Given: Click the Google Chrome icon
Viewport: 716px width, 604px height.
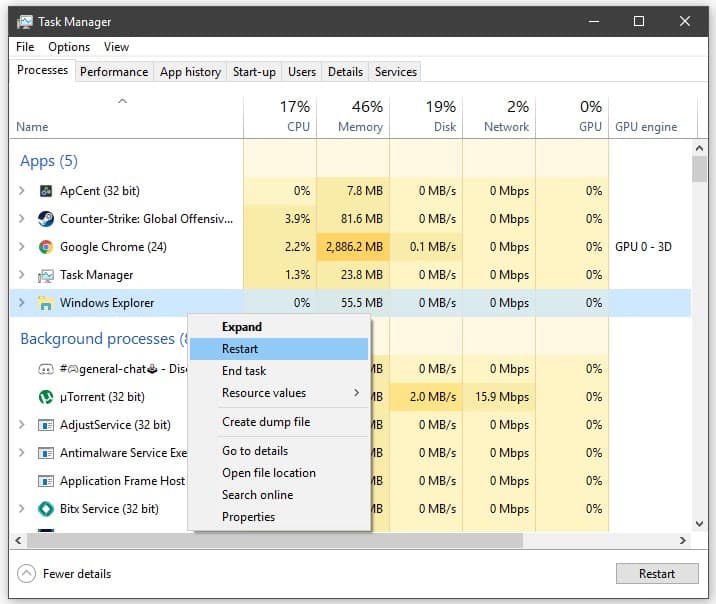Looking at the screenshot, I should (x=46, y=247).
